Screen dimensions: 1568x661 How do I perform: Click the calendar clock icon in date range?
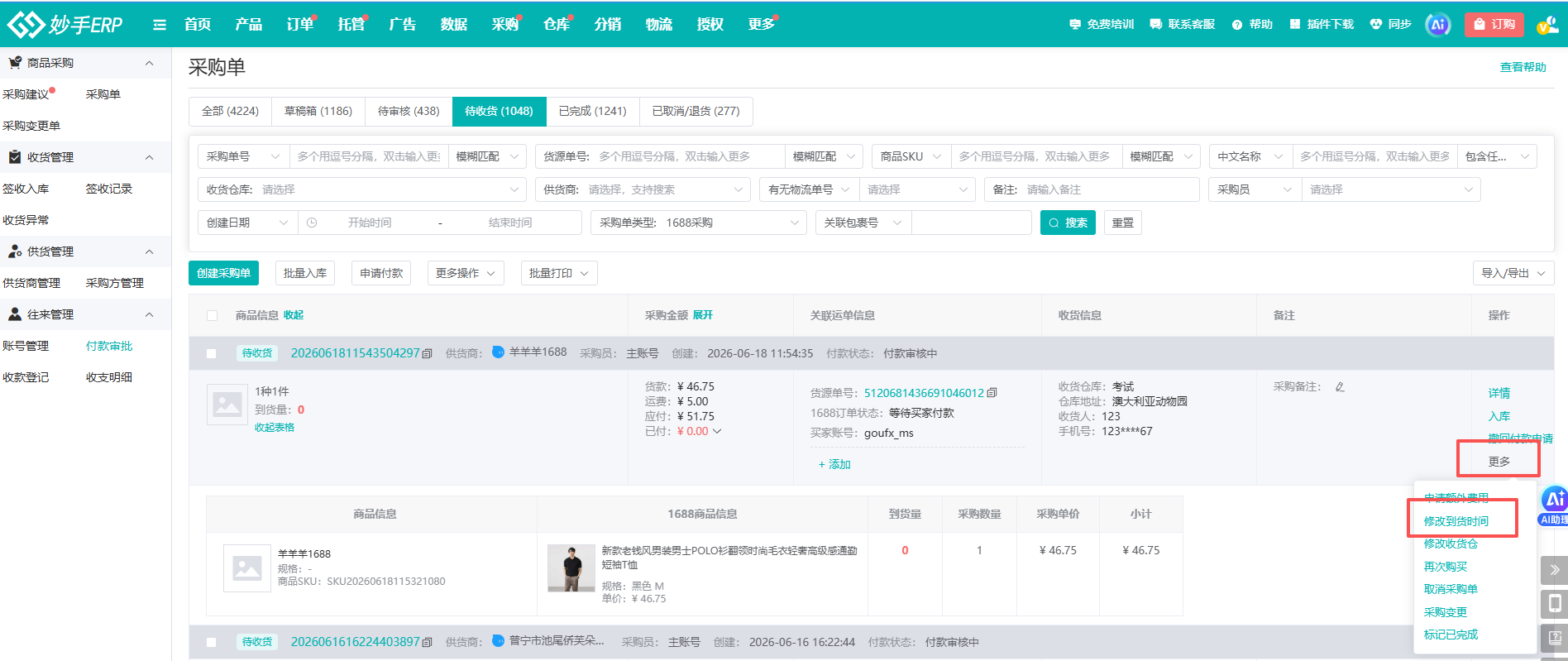coord(312,223)
